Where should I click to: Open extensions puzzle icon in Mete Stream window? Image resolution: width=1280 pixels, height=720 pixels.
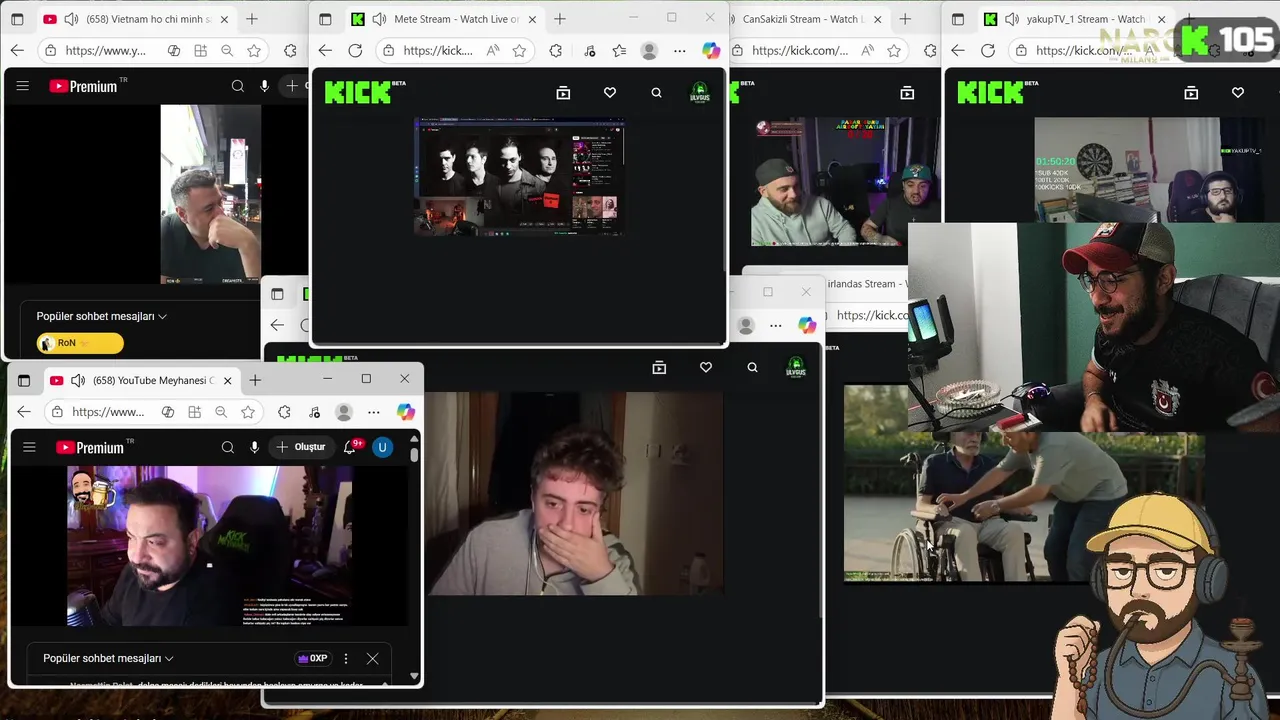pyautogui.click(x=556, y=50)
